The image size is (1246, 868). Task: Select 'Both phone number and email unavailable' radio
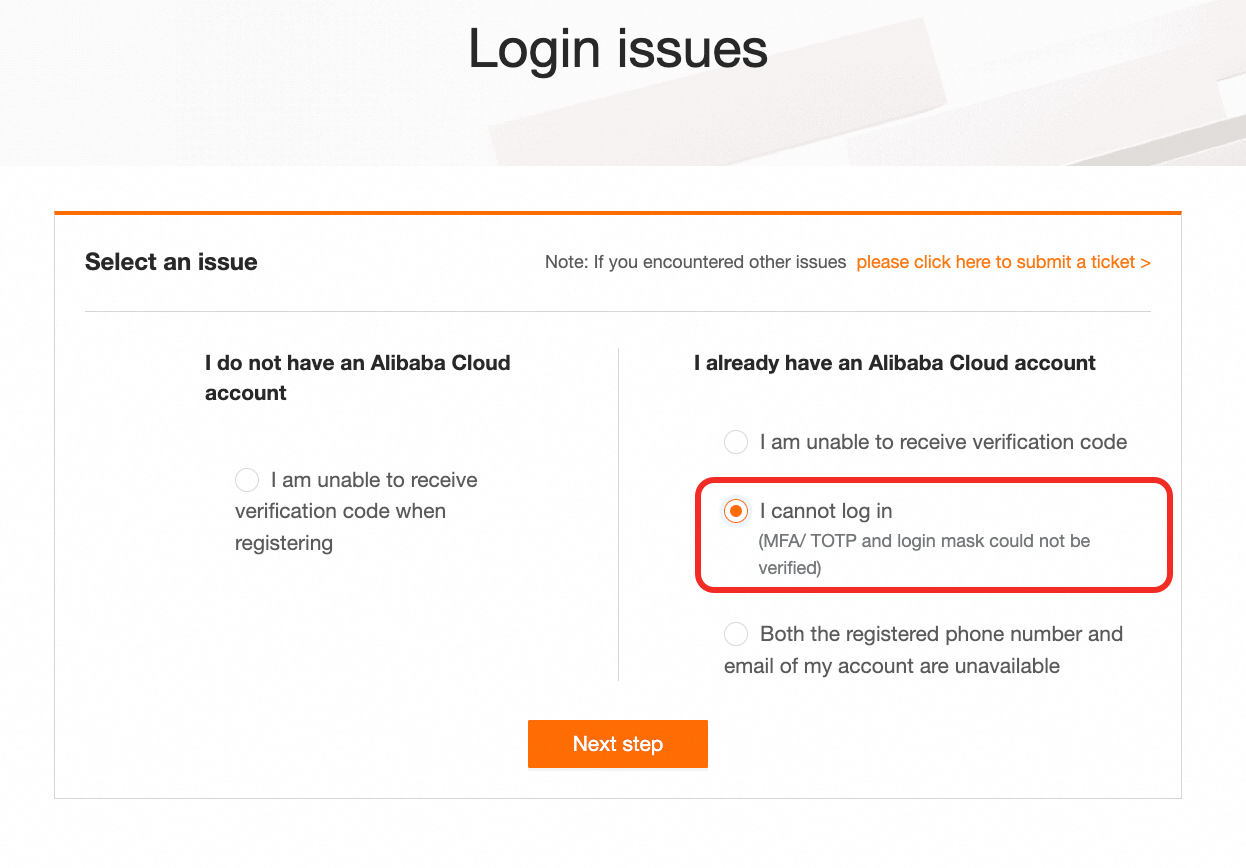736,634
